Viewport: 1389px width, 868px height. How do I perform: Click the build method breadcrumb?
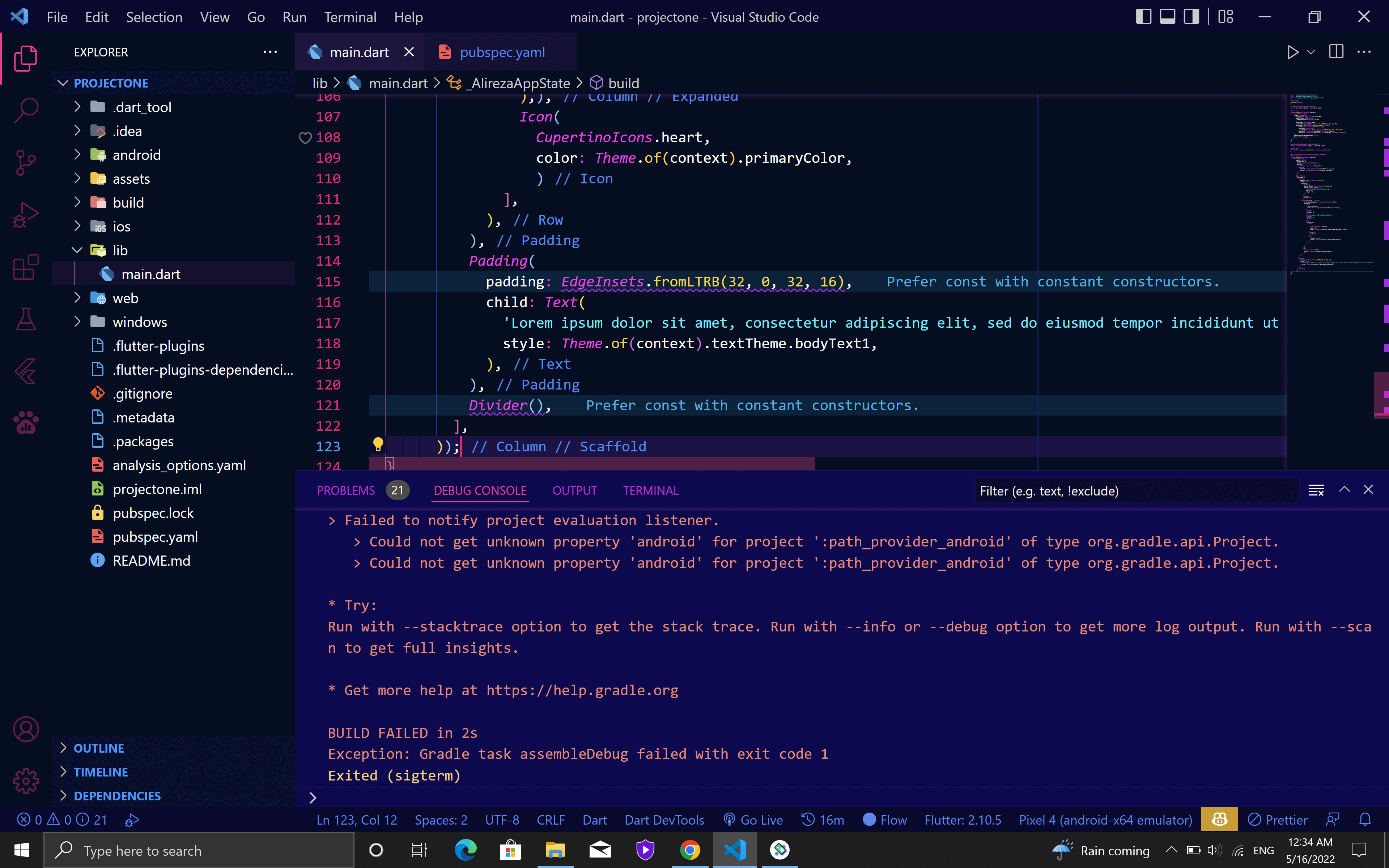623,83
